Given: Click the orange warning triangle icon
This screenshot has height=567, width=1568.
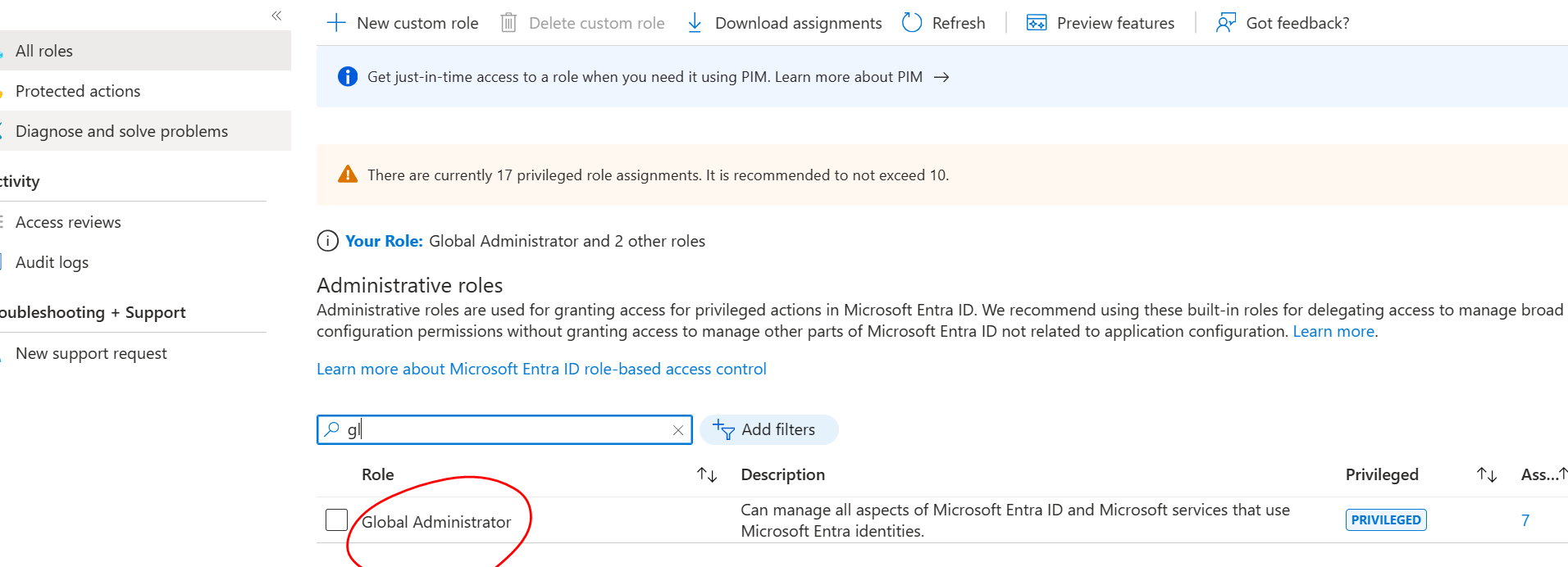Looking at the screenshot, I should (348, 175).
